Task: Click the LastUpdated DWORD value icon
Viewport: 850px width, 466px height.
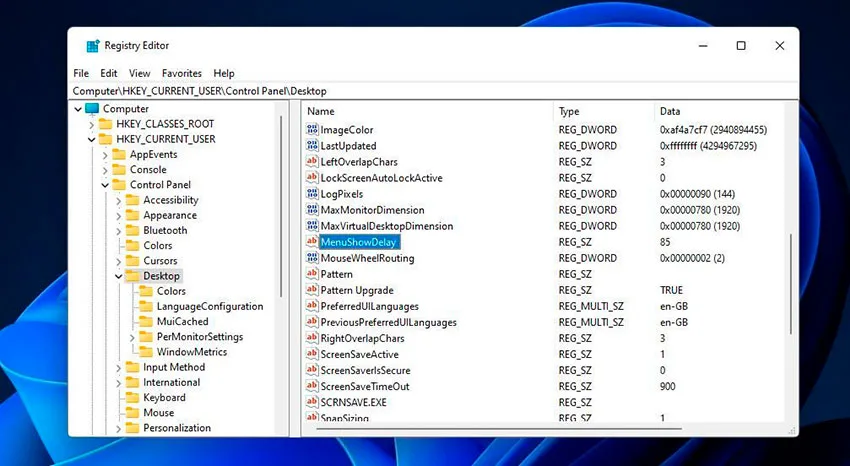Action: tap(312, 146)
